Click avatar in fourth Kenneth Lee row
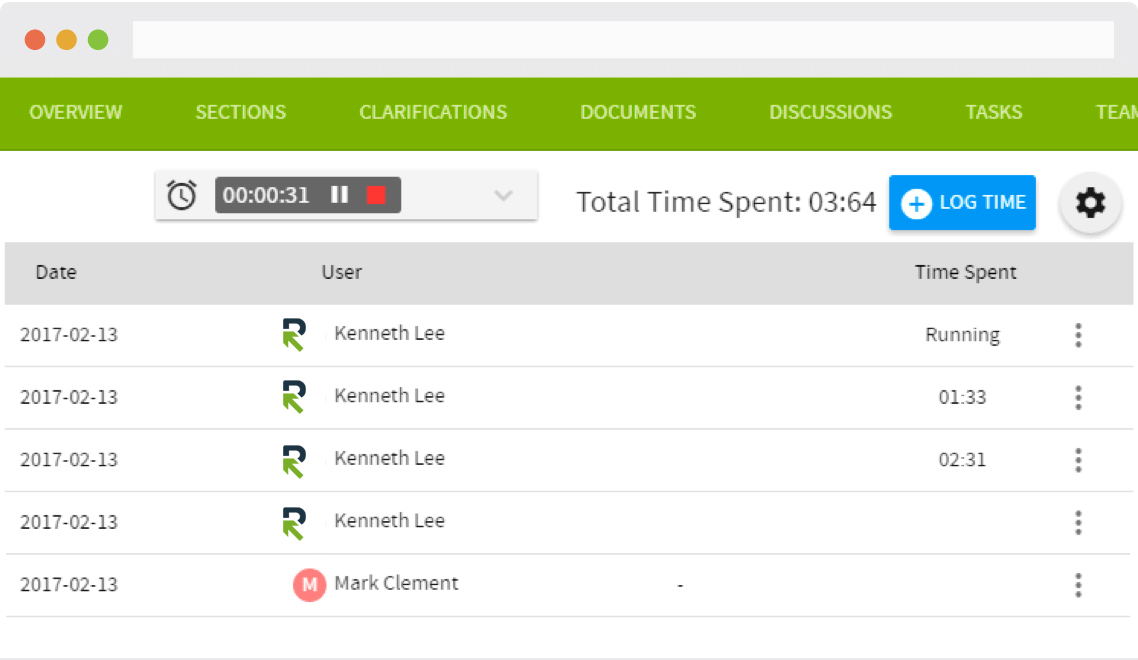 [294, 522]
